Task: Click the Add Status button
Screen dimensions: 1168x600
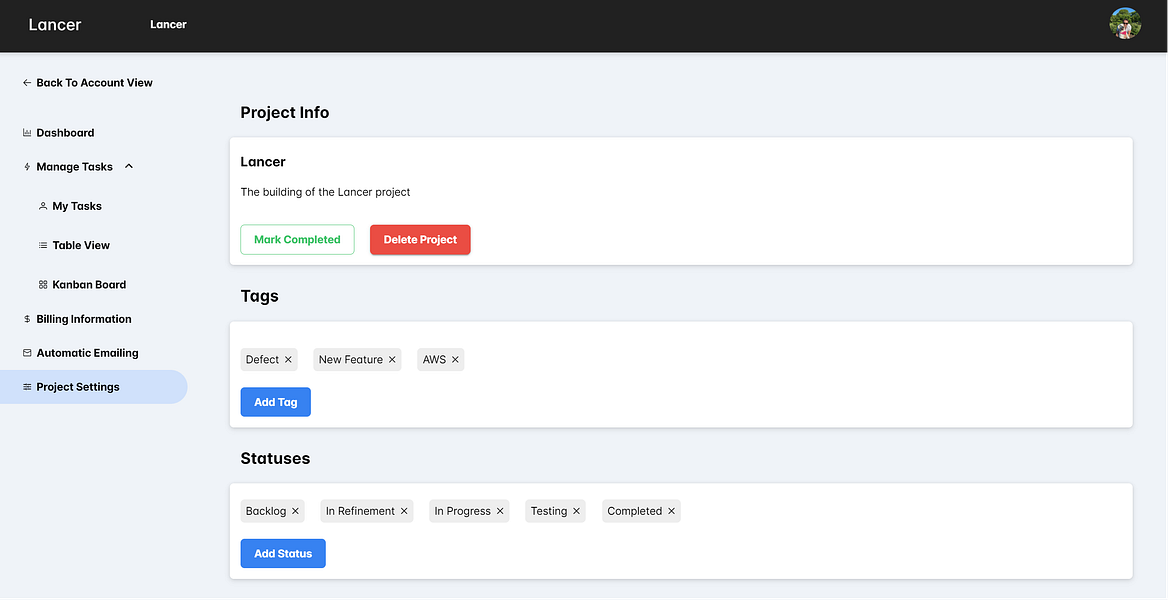Action: coord(283,554)
